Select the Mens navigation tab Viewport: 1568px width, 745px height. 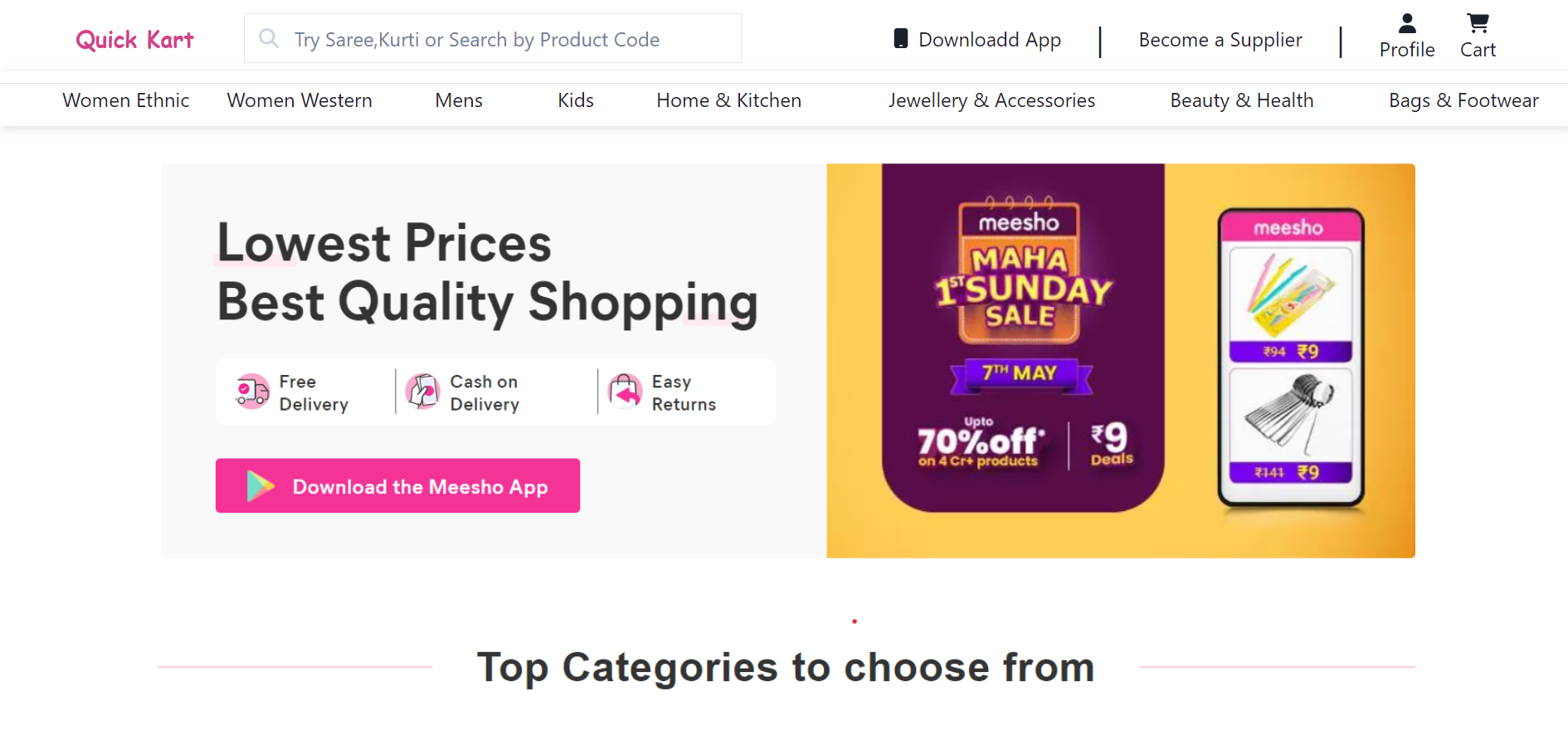(x=458, y=100)
